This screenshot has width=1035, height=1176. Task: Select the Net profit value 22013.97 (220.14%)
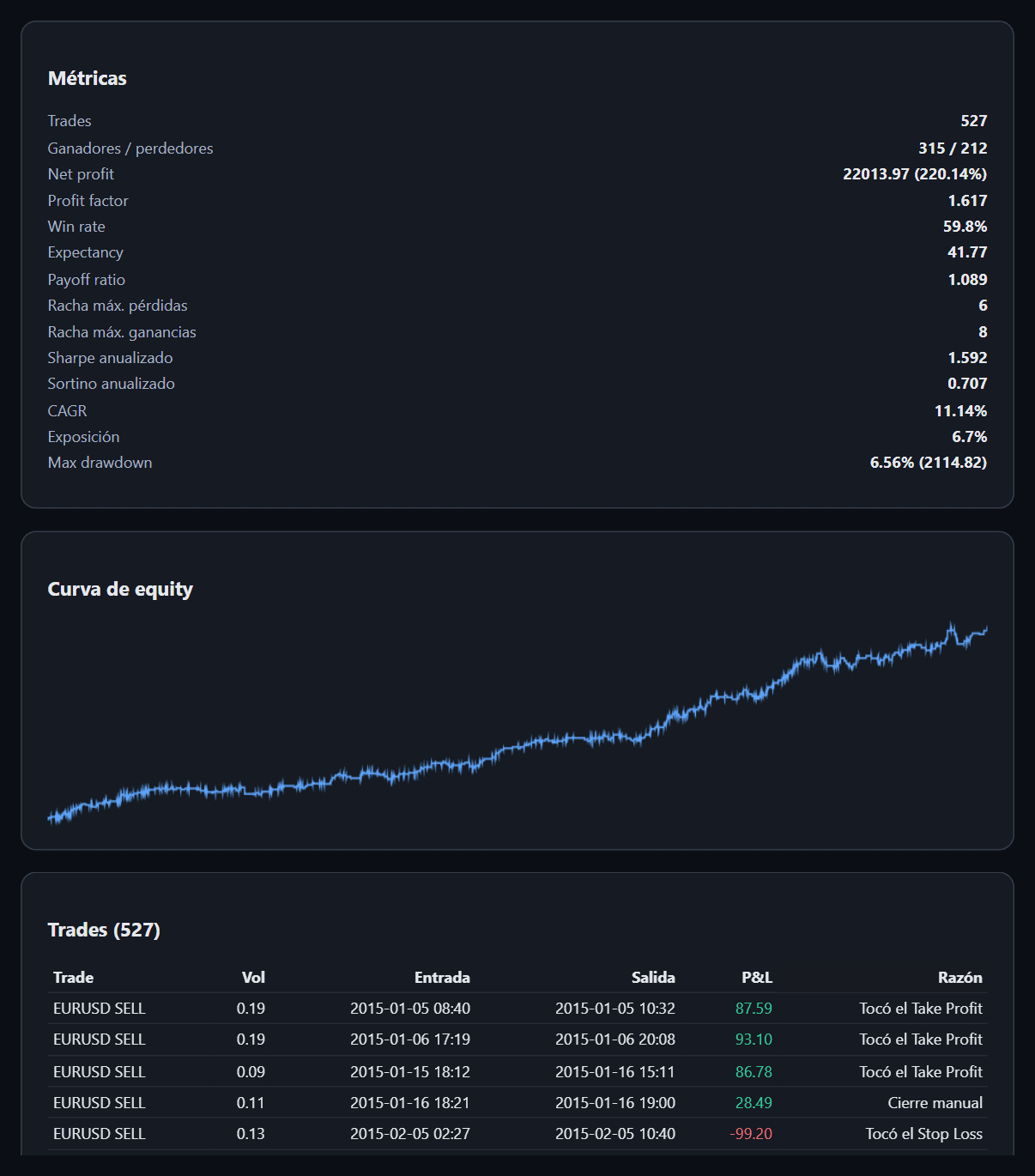click(915, 174)
